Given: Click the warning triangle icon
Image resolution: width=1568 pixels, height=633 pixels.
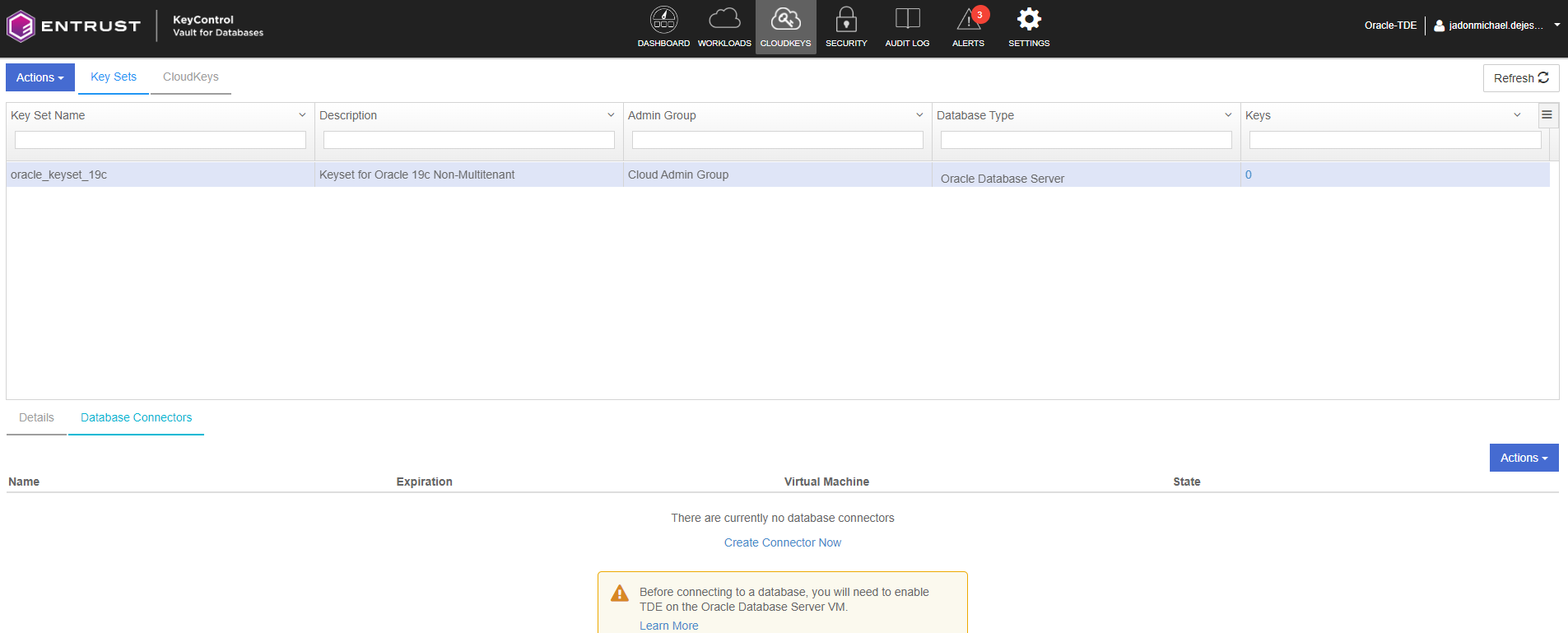Looking at the screenshot, I should point(620,593).
